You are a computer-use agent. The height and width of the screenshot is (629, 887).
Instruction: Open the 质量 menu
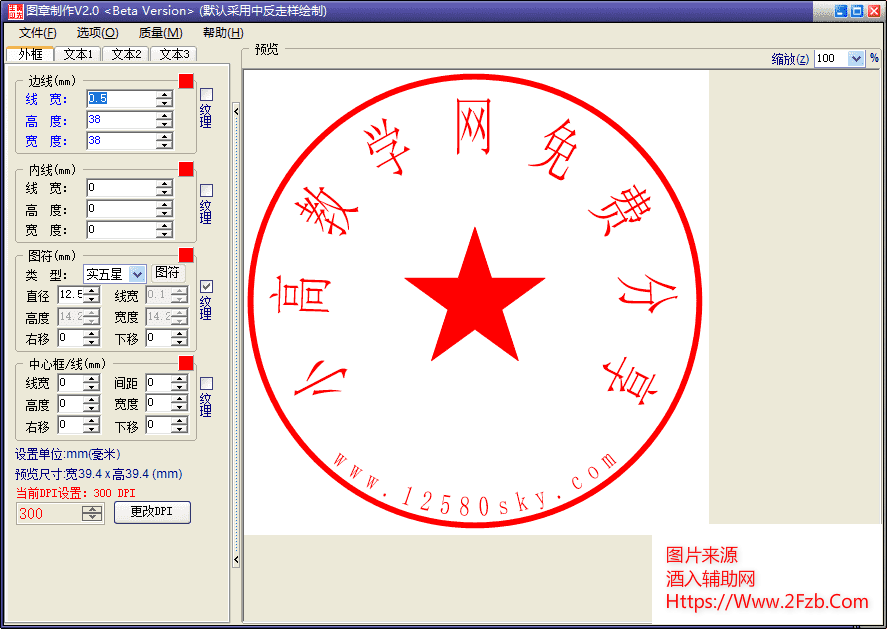coord(160,33)
